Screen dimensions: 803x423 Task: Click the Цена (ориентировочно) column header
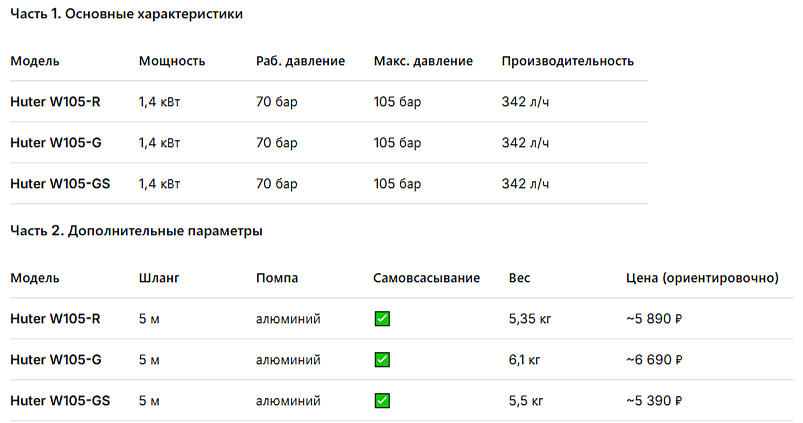[x=702, y=278]
